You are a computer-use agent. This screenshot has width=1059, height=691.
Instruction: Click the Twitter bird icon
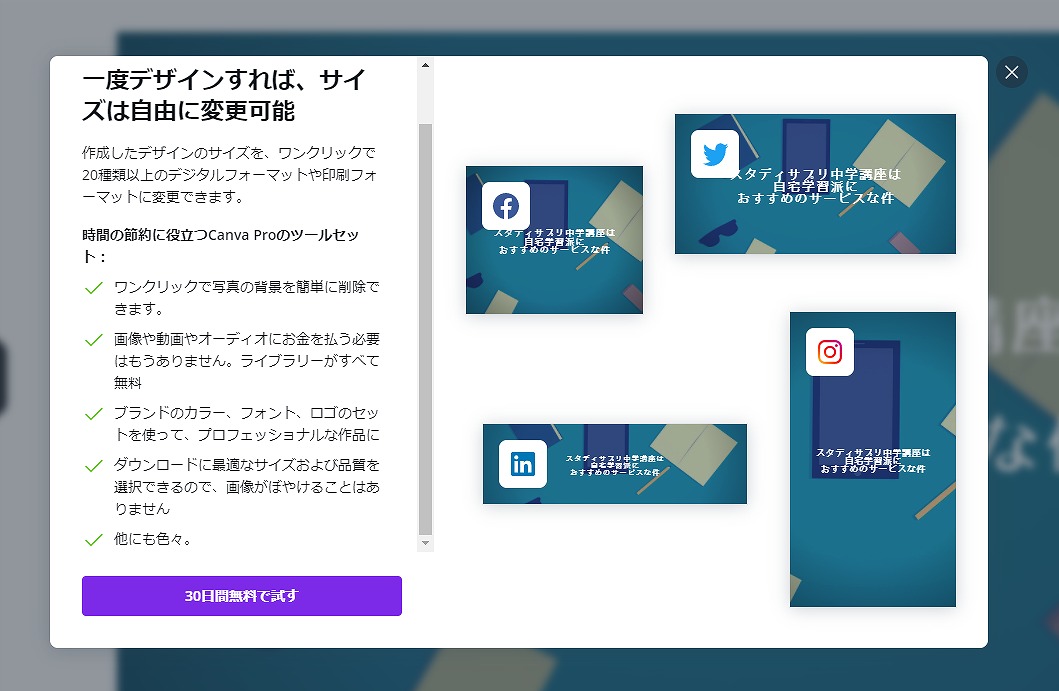(715, 154)
